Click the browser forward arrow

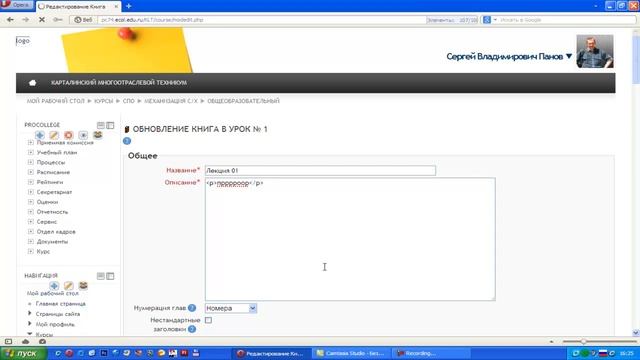[x=25, y=20]
